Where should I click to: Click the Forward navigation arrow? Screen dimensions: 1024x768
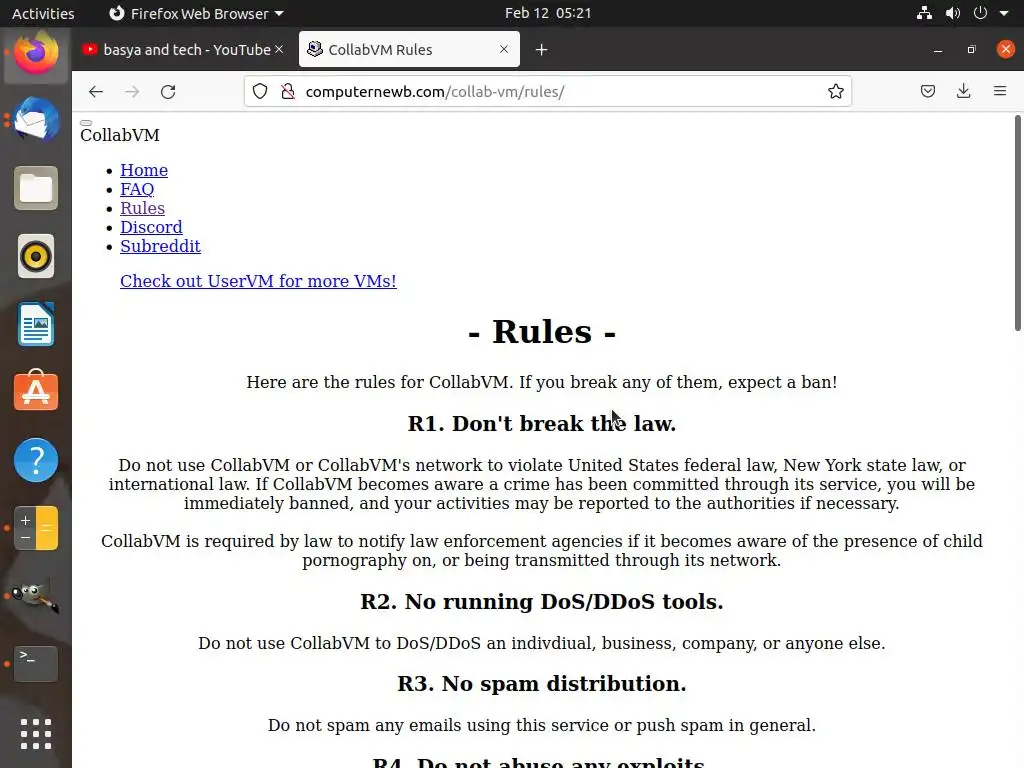[132, 91]
